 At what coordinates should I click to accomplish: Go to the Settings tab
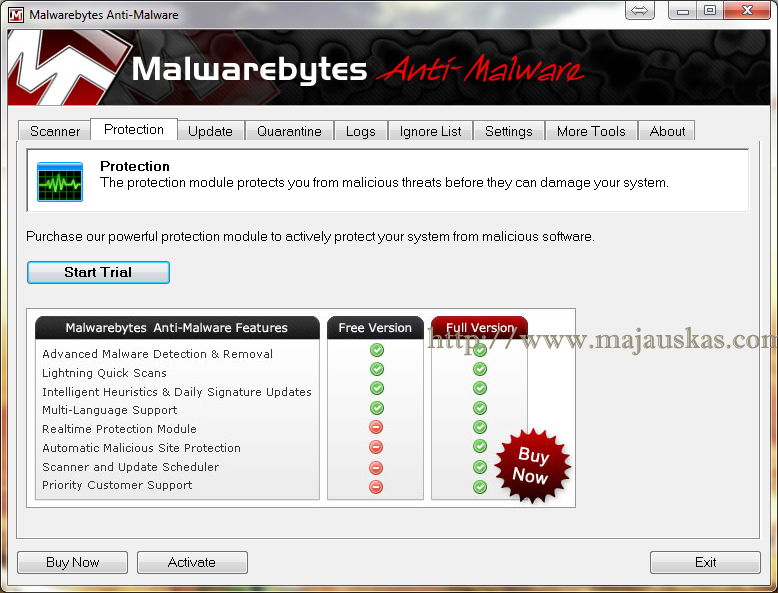(x=508, y=131)
